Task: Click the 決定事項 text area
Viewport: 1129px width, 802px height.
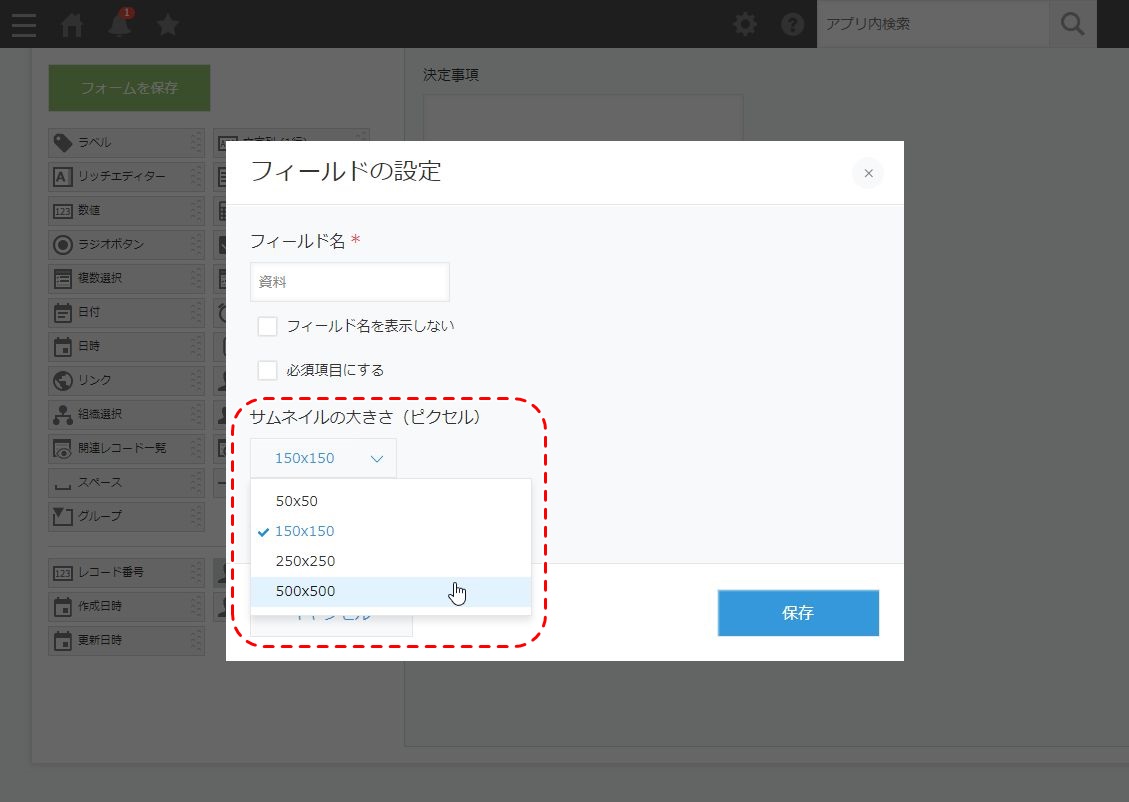Action: point(583,117)
